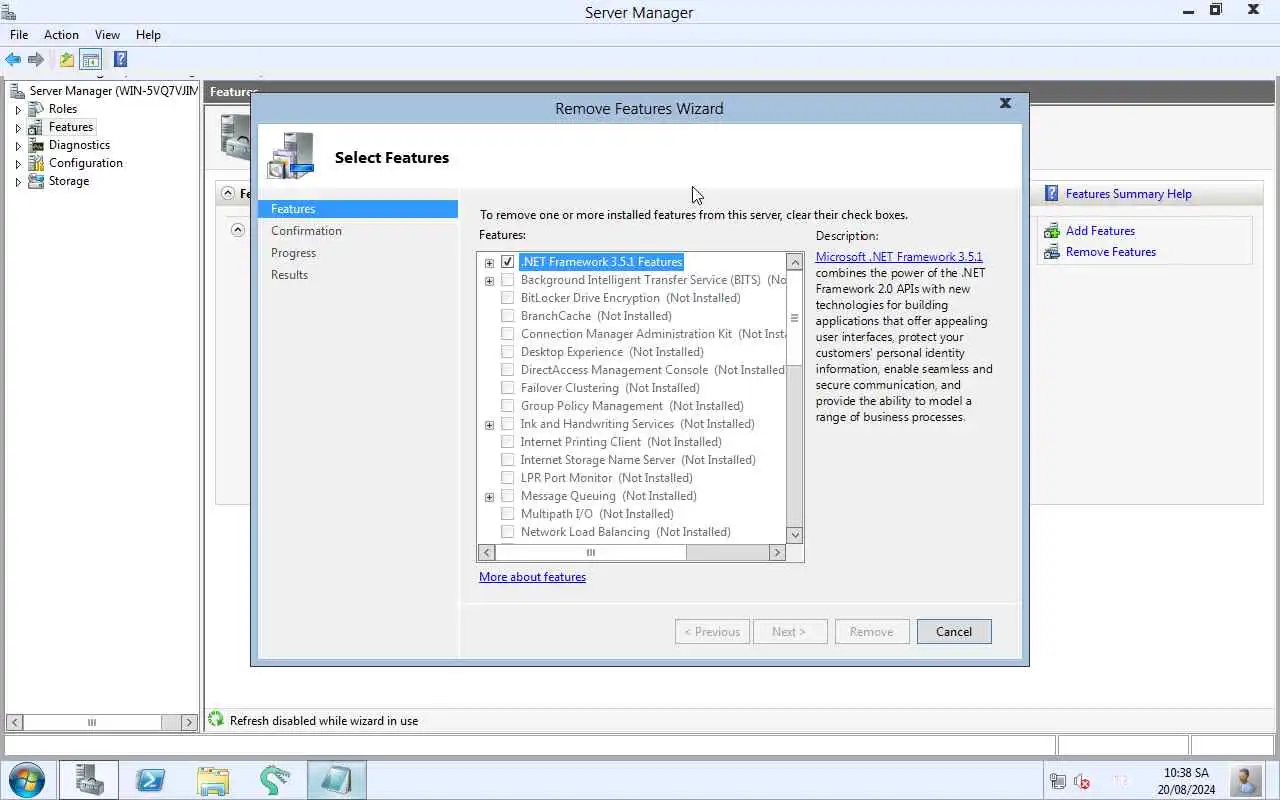Click the active wizard taskbar icon
Image resolution: width=1280 pixels, height=800 pixels.
pyautogui.click(x=336, y=780)
